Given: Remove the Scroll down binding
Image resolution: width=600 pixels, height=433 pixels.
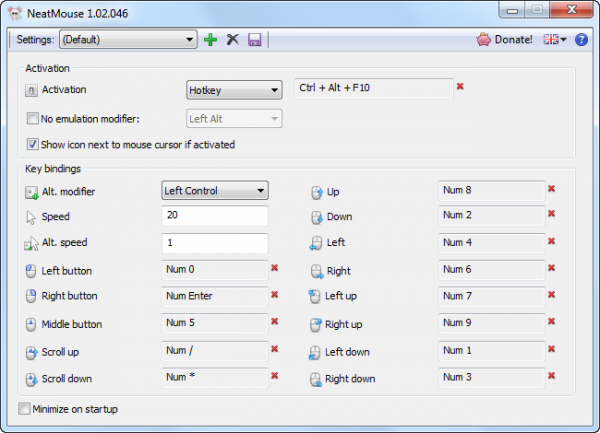Looking at the screenshot, I should click(274, 376).
